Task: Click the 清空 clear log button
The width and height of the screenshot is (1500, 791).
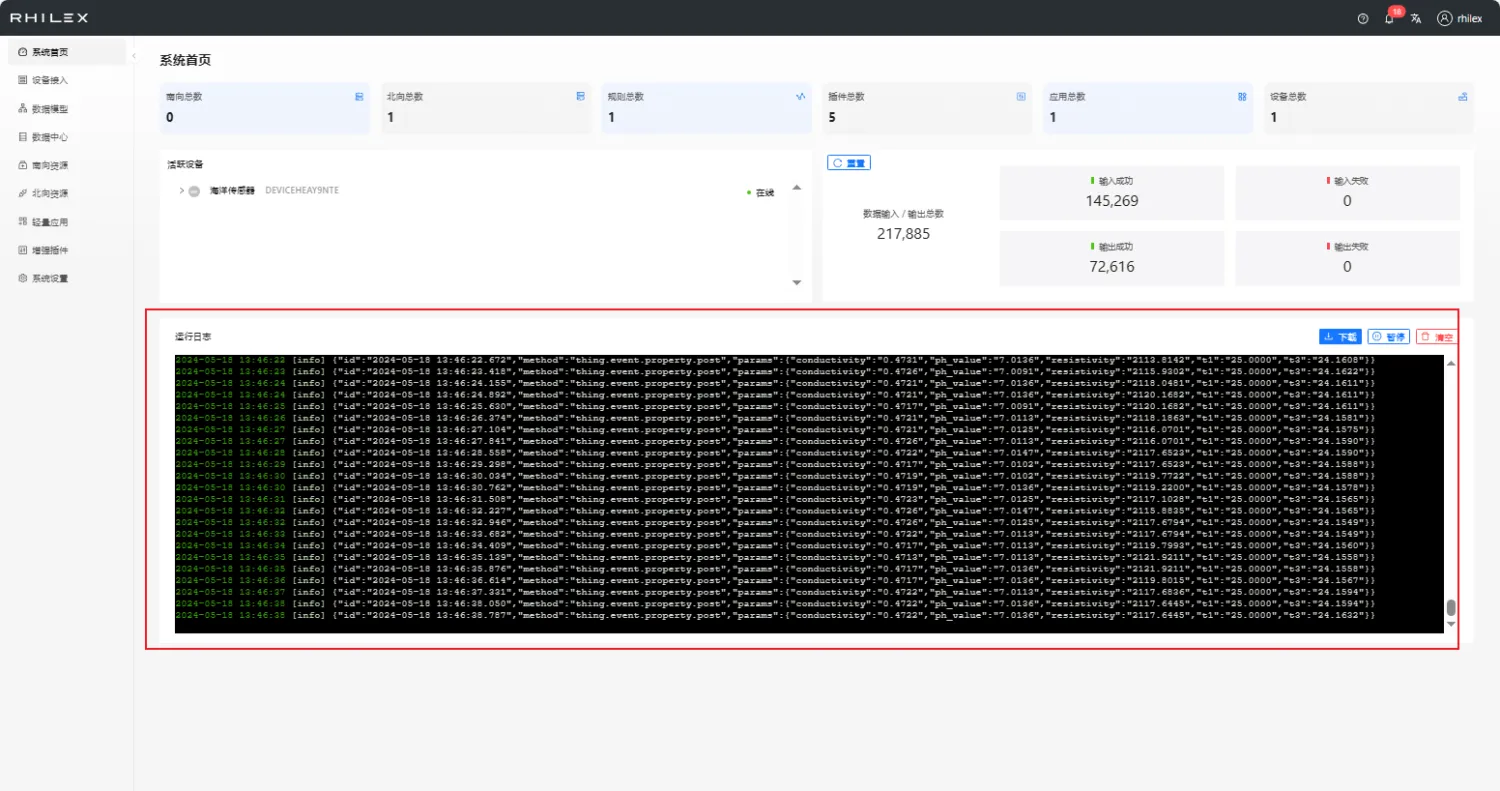Action: pos(1436,337)
